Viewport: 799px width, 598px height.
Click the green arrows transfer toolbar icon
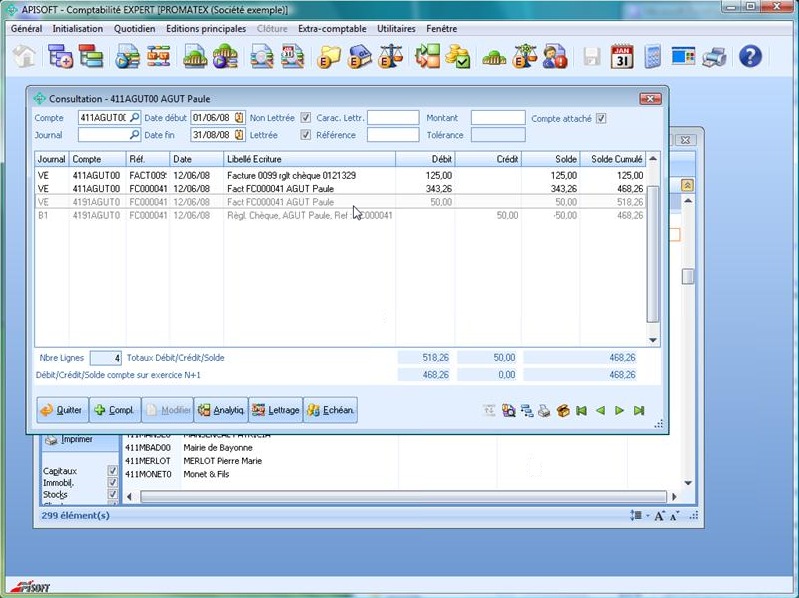(427, 57)
